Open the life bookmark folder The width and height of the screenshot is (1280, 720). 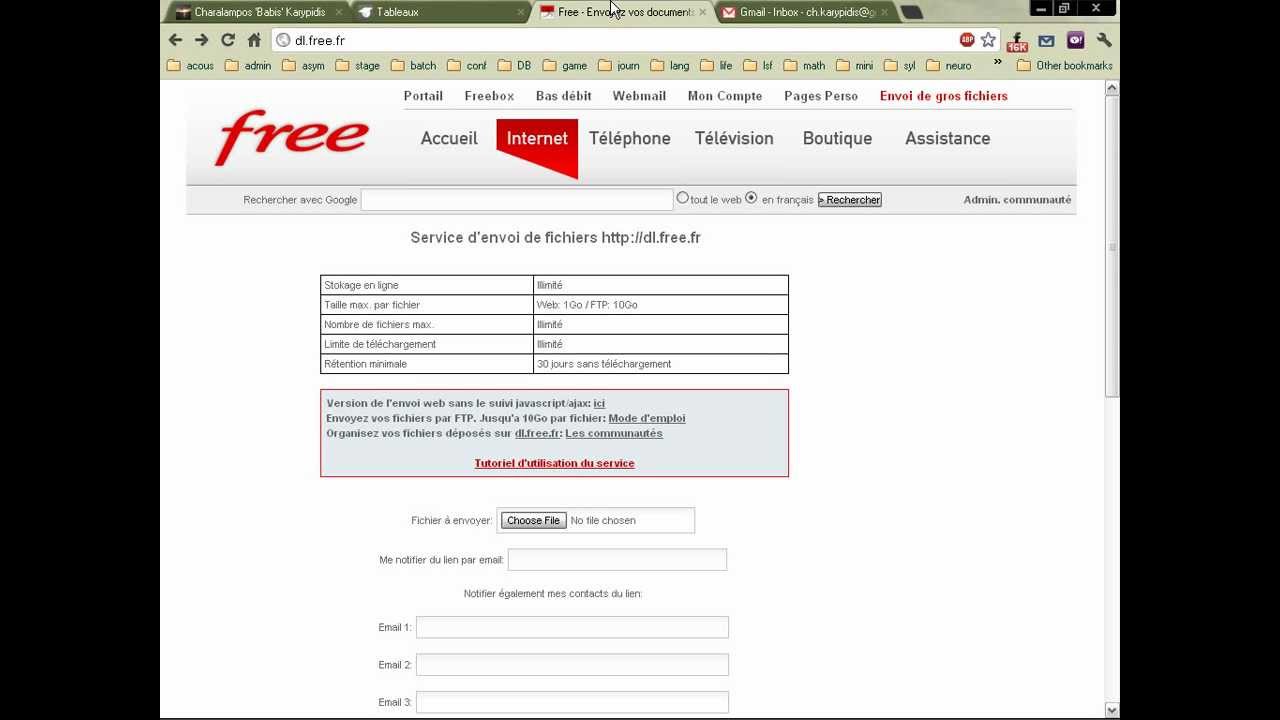pos(716,66)
